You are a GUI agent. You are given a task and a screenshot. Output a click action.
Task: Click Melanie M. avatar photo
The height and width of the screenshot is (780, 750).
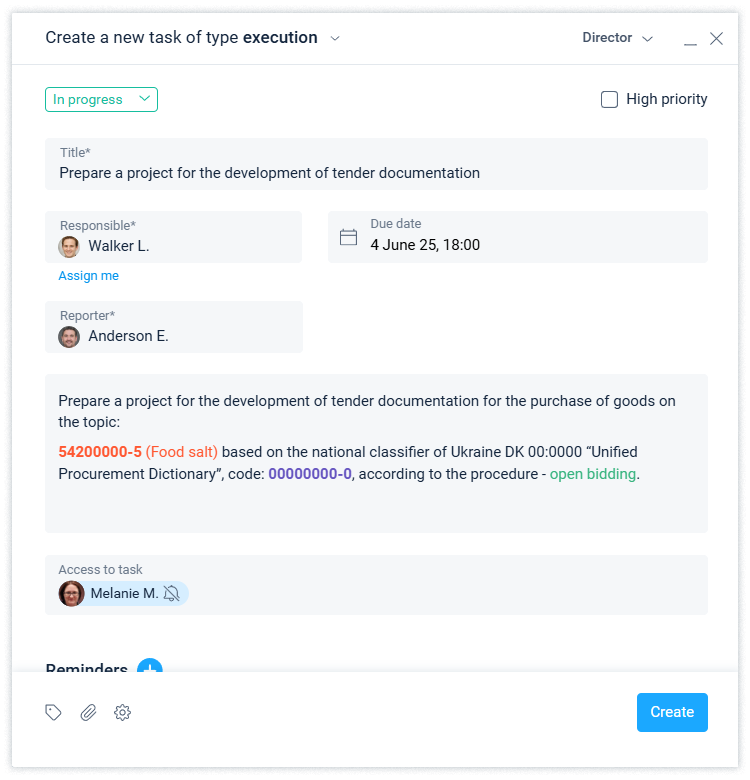[72, 594]
